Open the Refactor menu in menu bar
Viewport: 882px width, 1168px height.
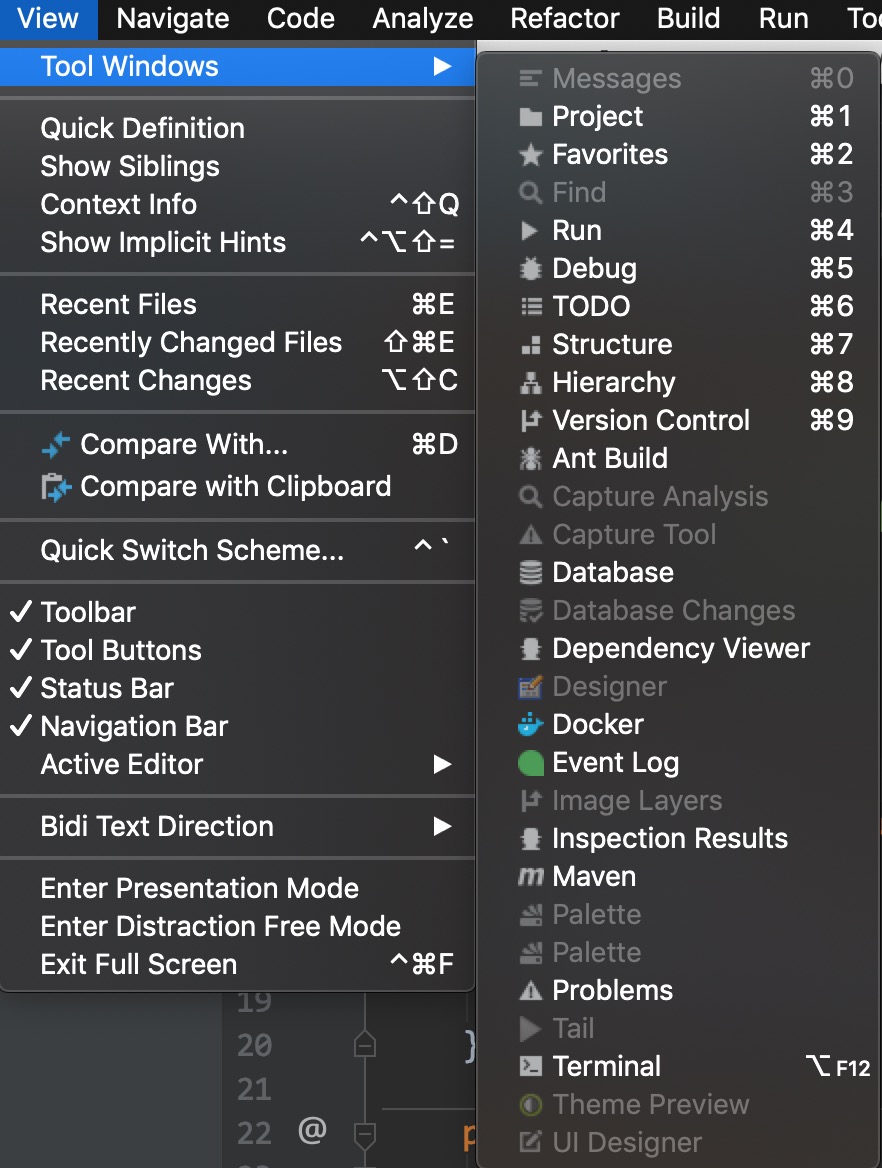[x=565, y=19]
